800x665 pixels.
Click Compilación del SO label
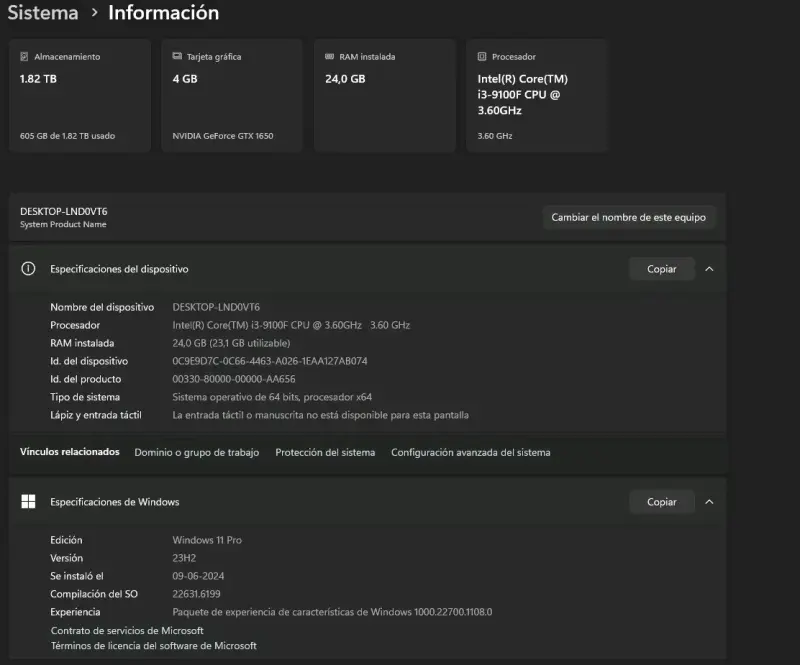tap(94, 594)
